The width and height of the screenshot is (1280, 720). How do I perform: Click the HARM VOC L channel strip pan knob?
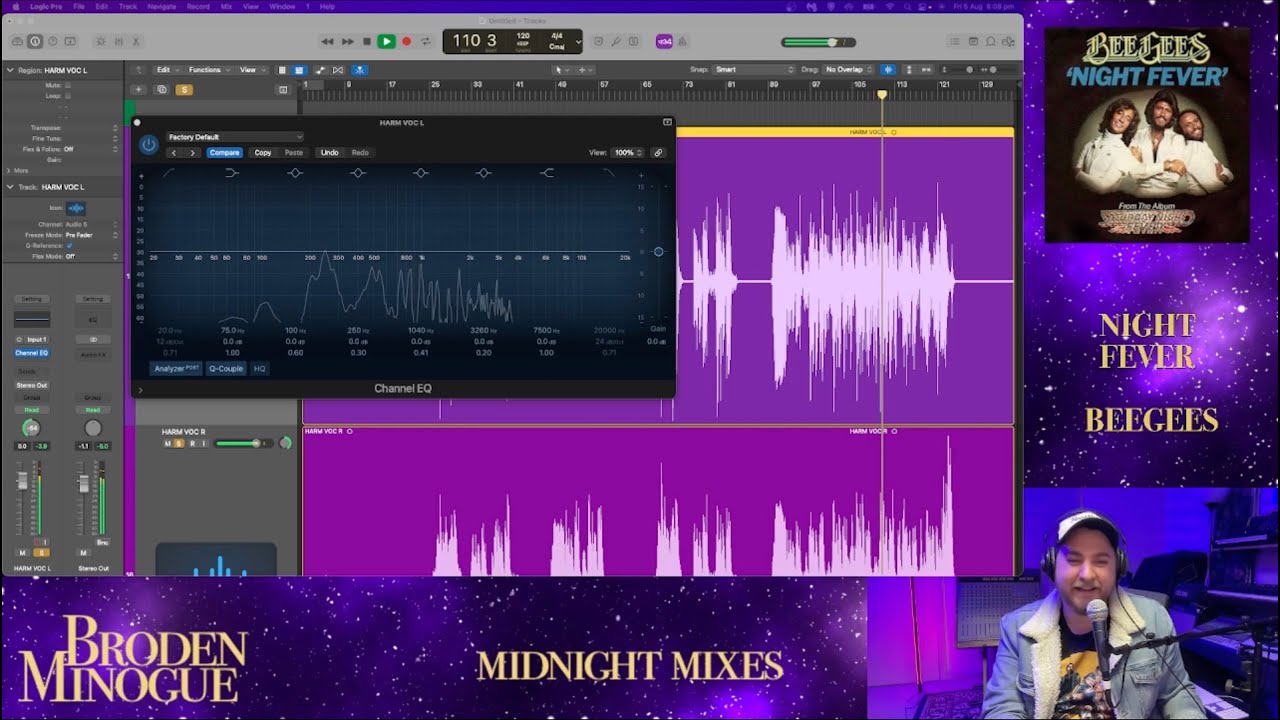32,428
